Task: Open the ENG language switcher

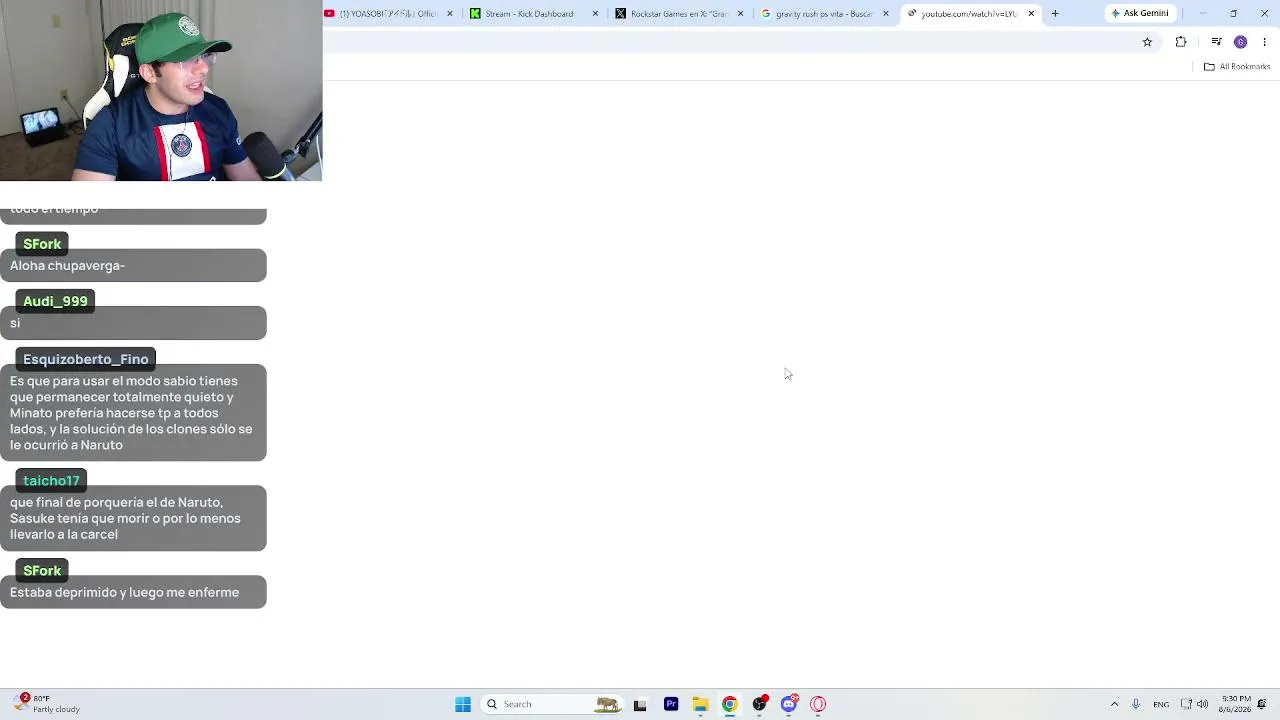Action: (x=1161, y=704)
